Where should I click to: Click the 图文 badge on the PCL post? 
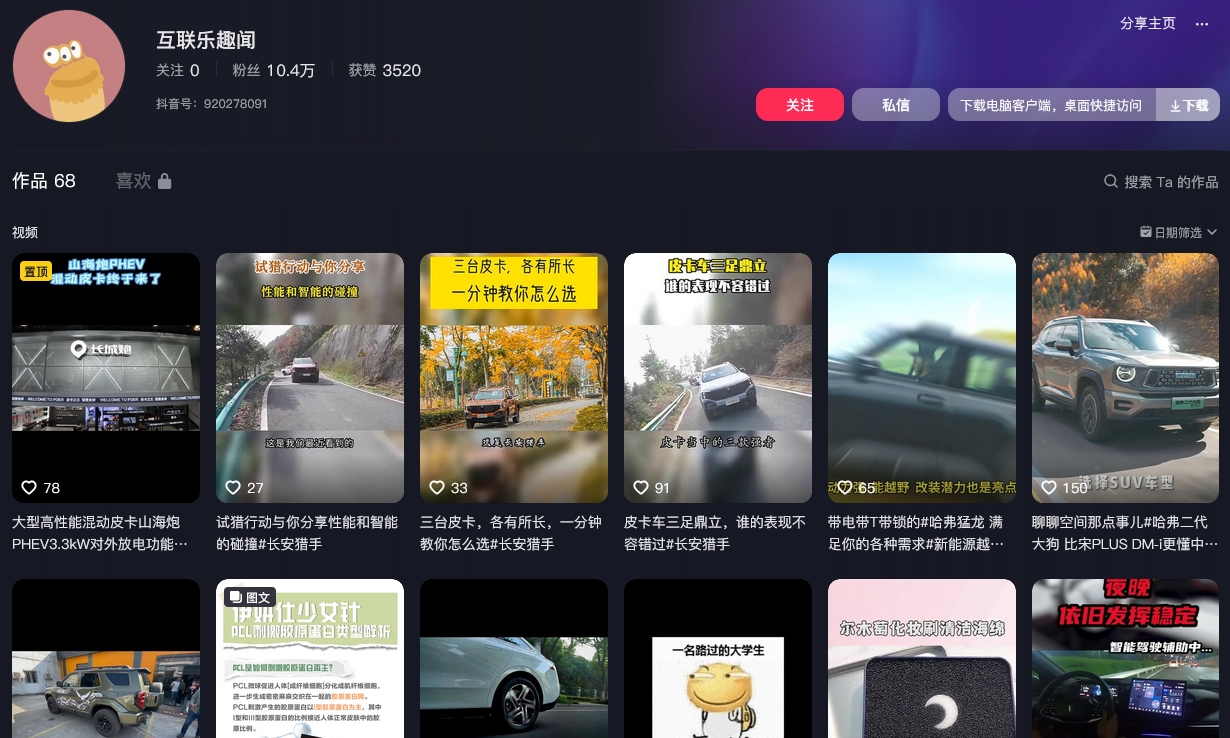(250, 597)
